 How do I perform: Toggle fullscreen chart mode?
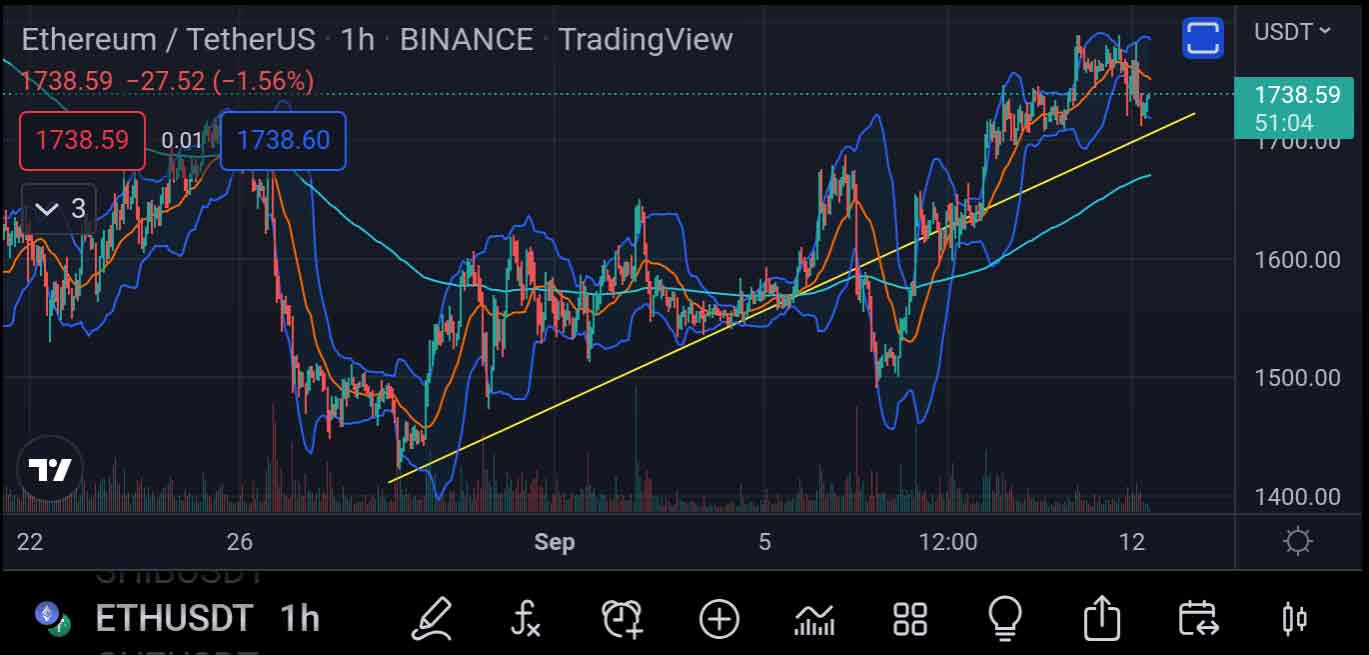1203,38
